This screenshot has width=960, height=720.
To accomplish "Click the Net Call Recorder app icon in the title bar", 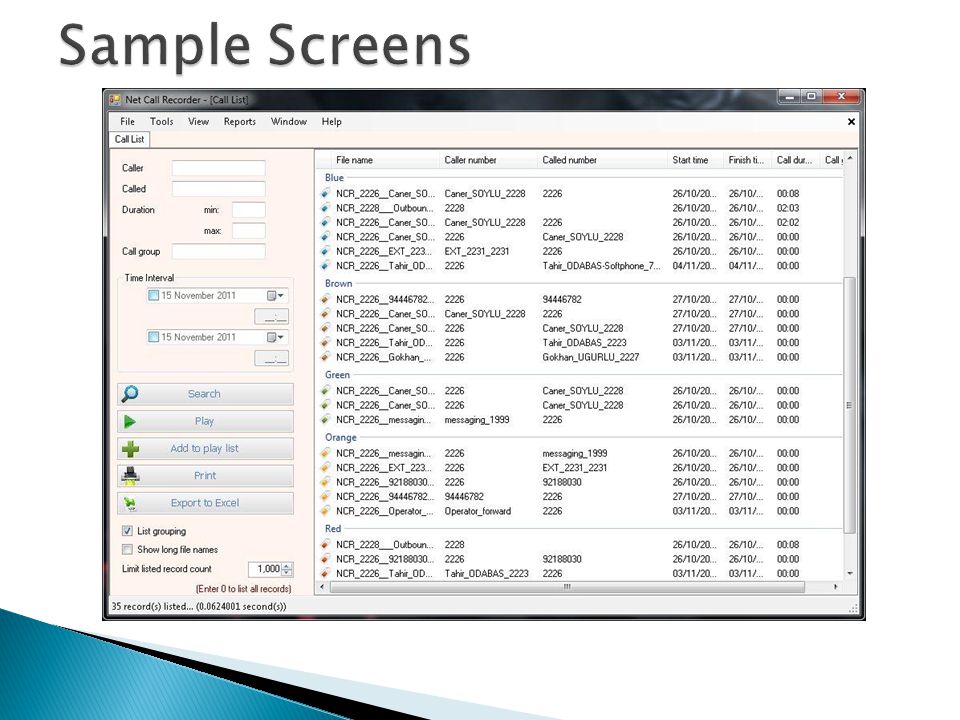I will (114, 100).
